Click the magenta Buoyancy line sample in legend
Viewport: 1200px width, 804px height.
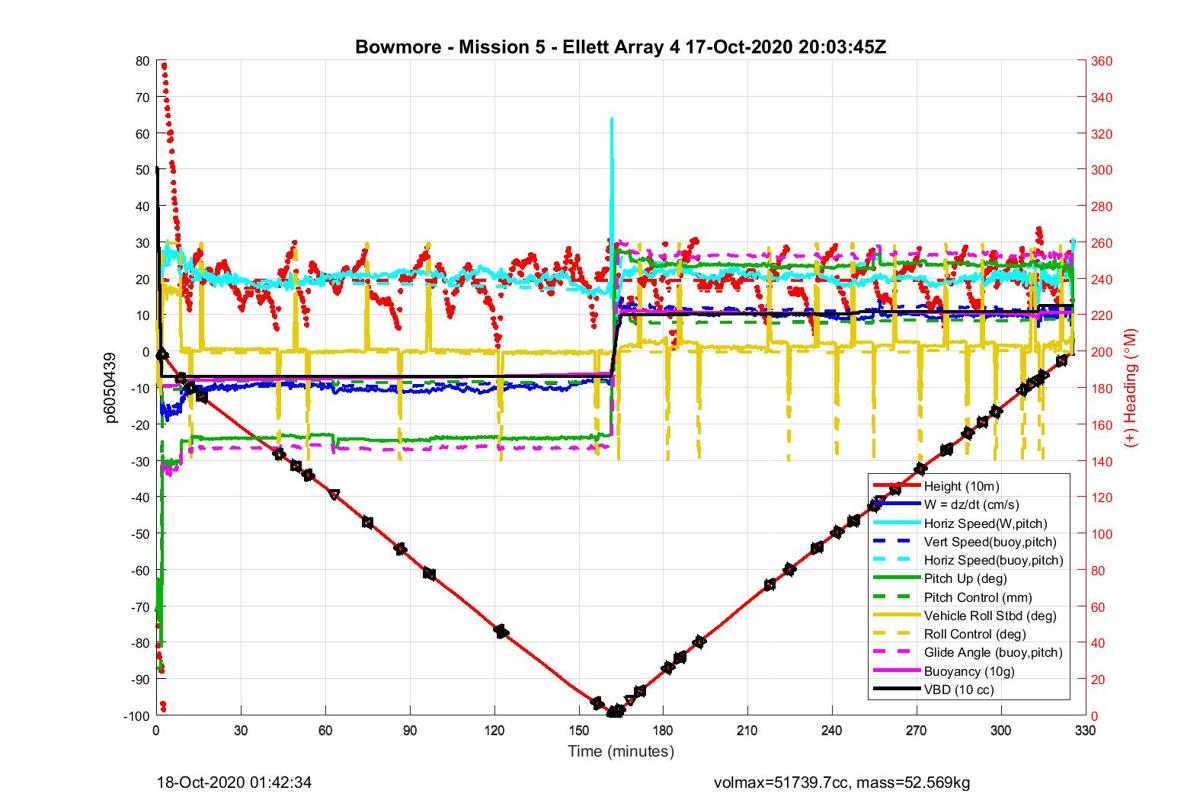(x=897, y=671)
